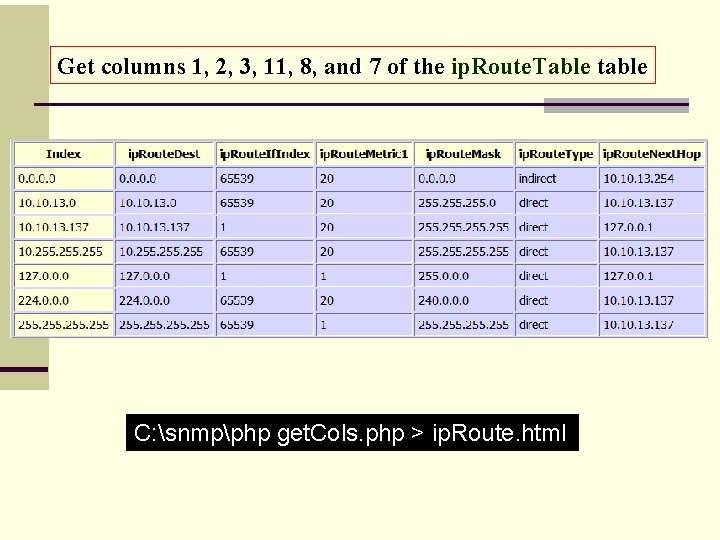Select ipRouteIfIndex '1' in the 10.10.13.137 row
The image size is (720, 540).
(x=264, y=227)
